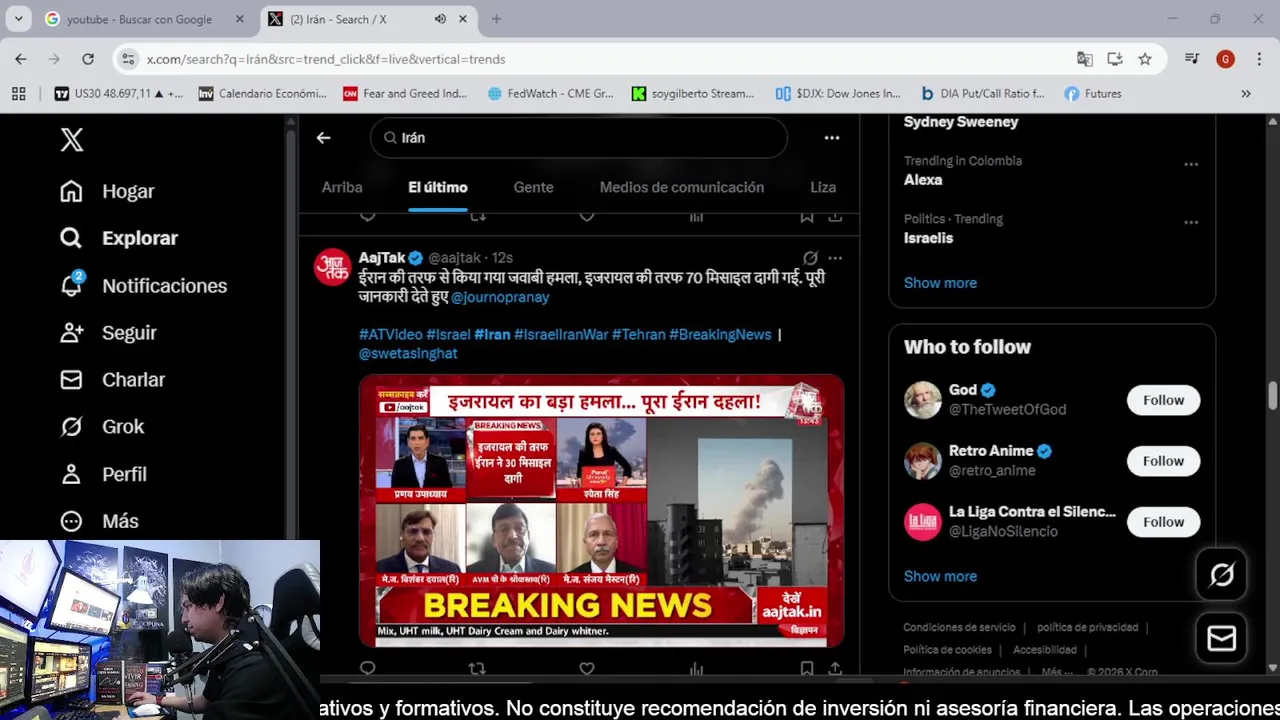Open Hogar in the sidebar
The image size is (1280, 720).
pos(107,191)
